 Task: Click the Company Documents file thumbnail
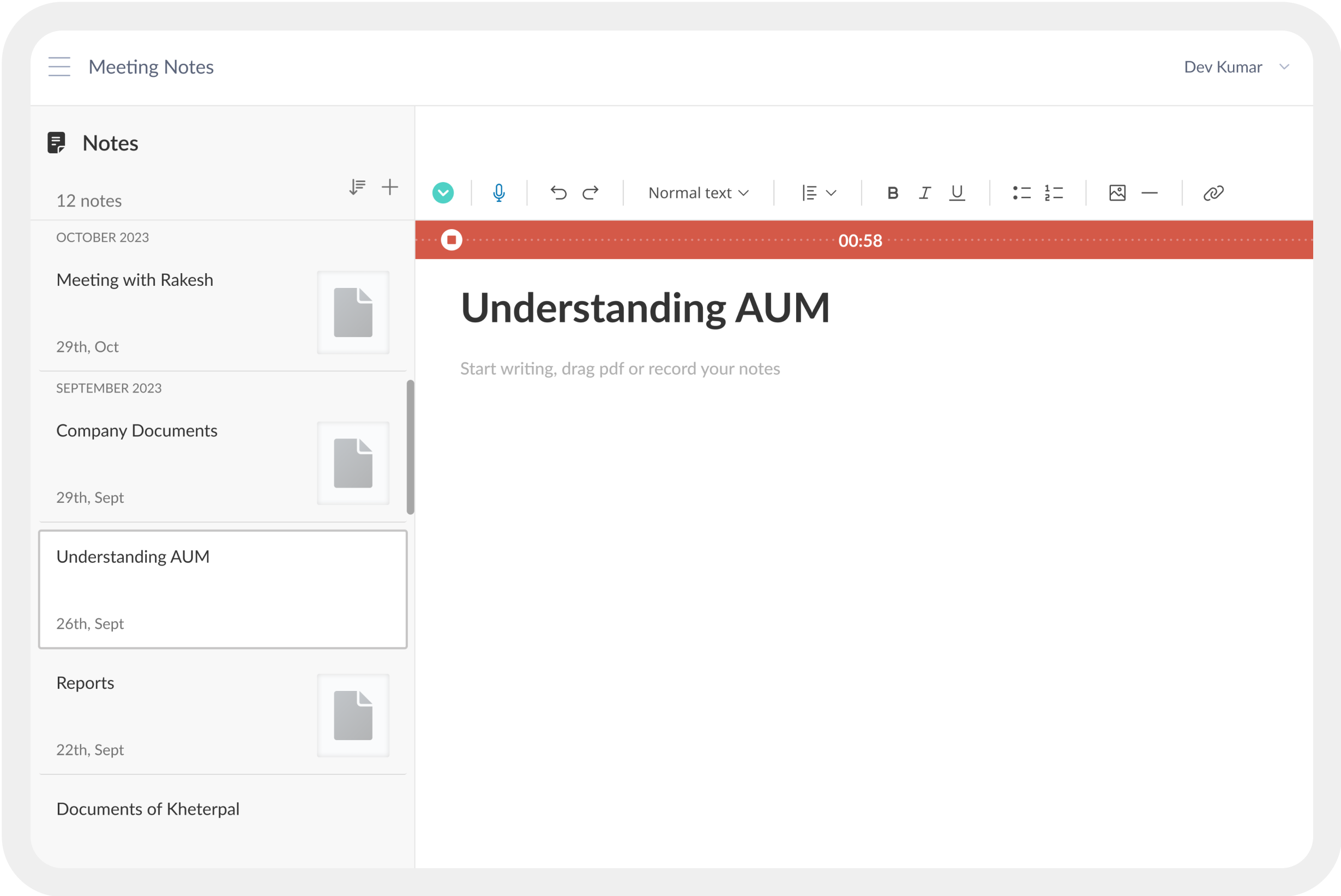coord(353,464)
